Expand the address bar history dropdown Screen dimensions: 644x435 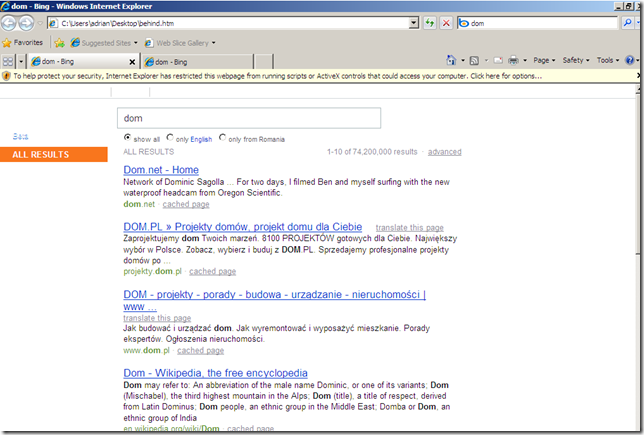coord(414,23)
